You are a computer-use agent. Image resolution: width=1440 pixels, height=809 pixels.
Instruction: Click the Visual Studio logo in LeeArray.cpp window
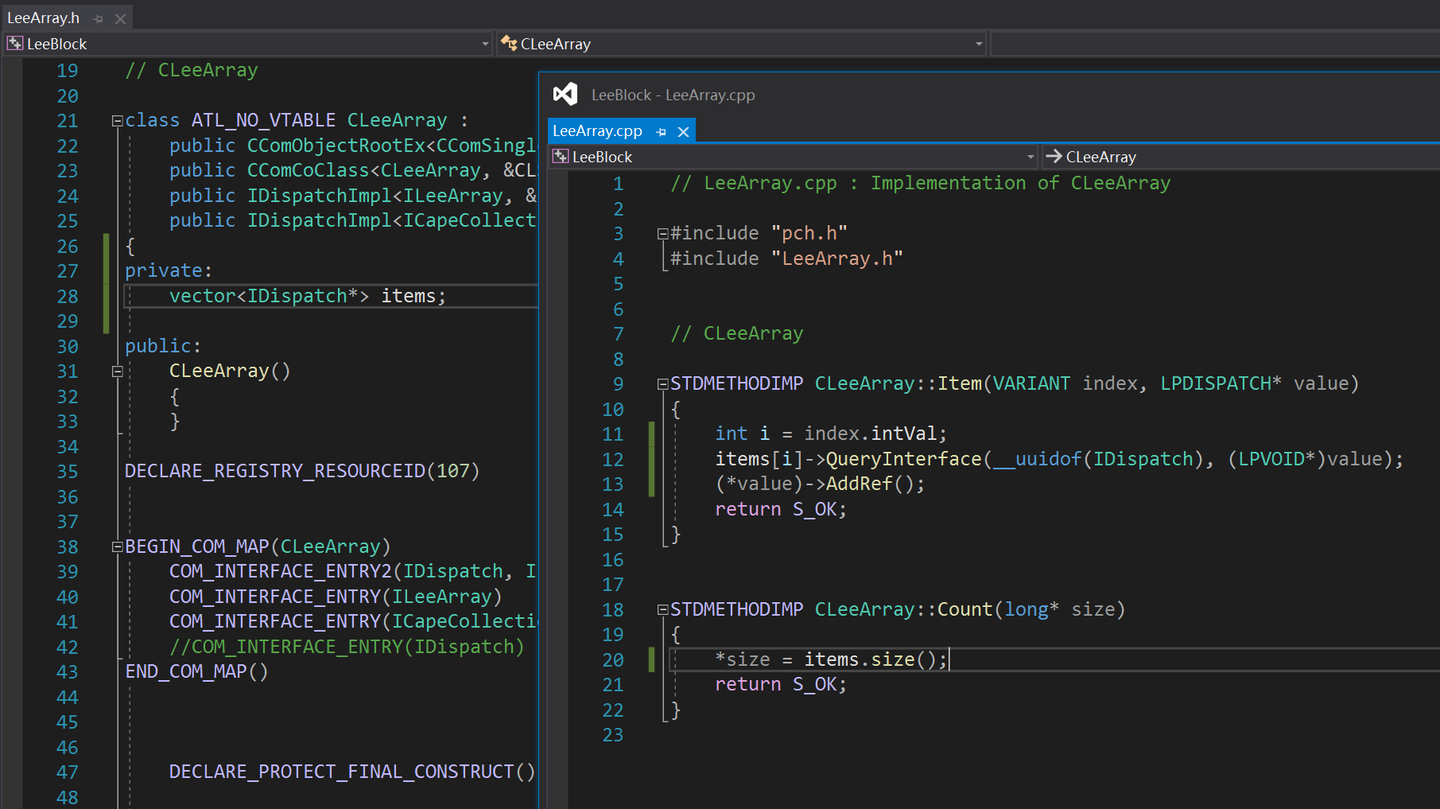click(x=565, y=94)
